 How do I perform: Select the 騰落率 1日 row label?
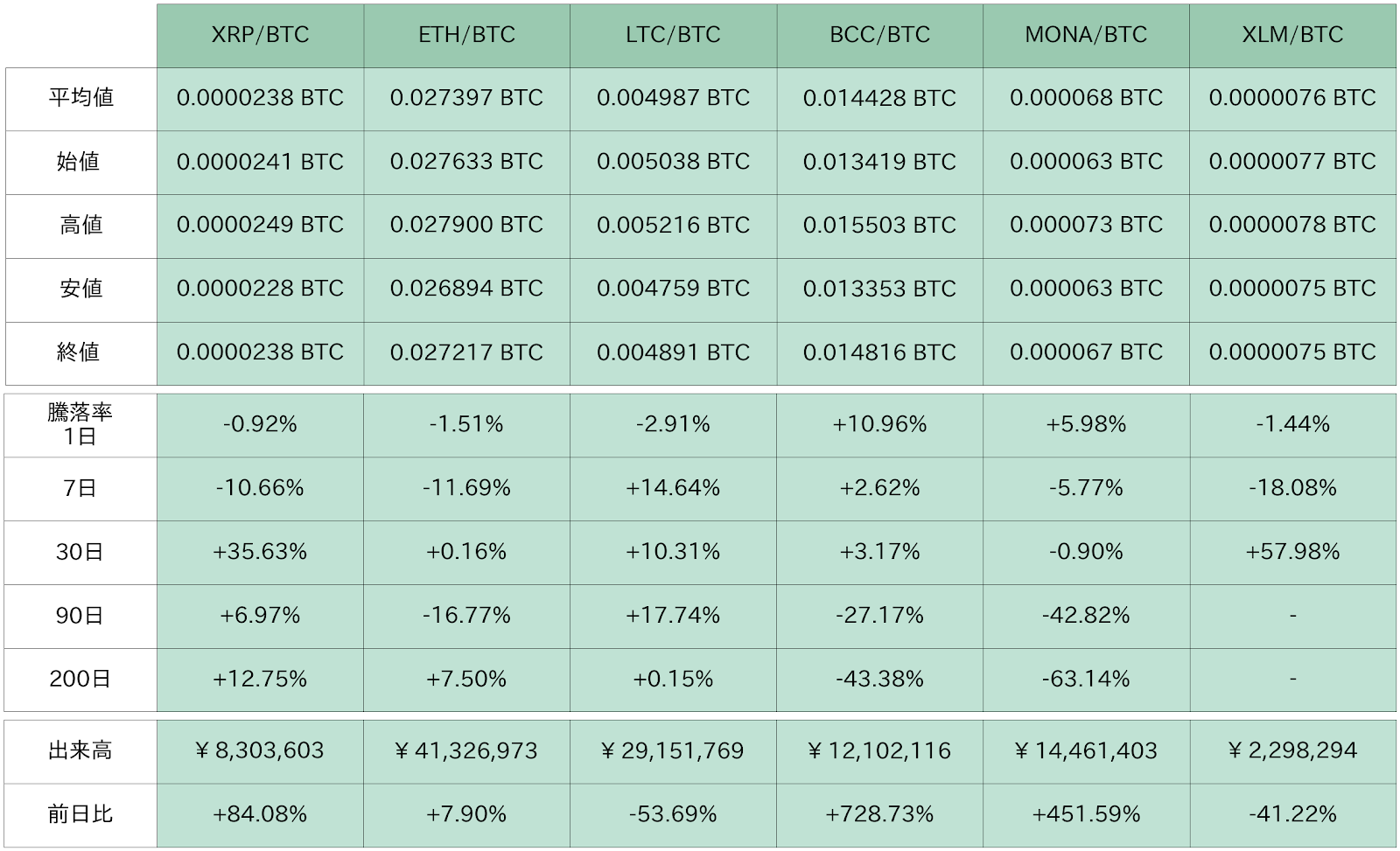(80, 424)
